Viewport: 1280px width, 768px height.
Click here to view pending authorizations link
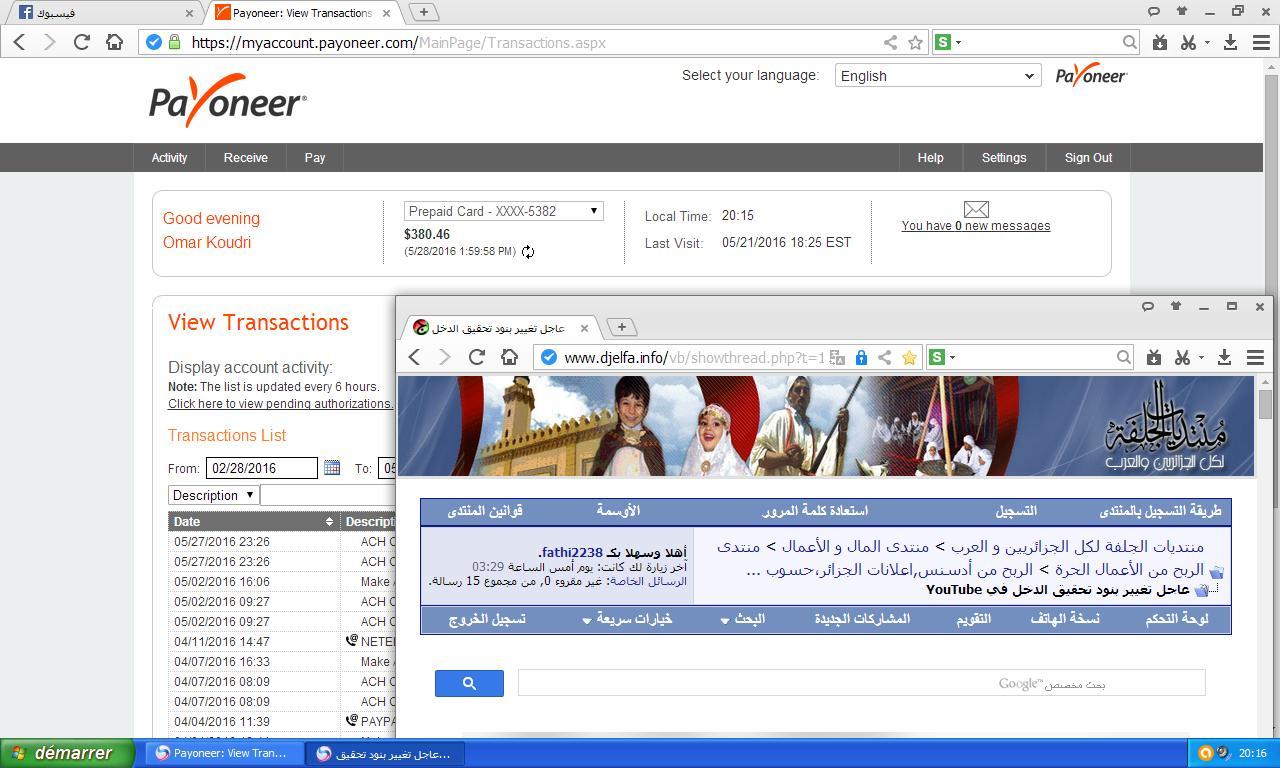(280, 404)
